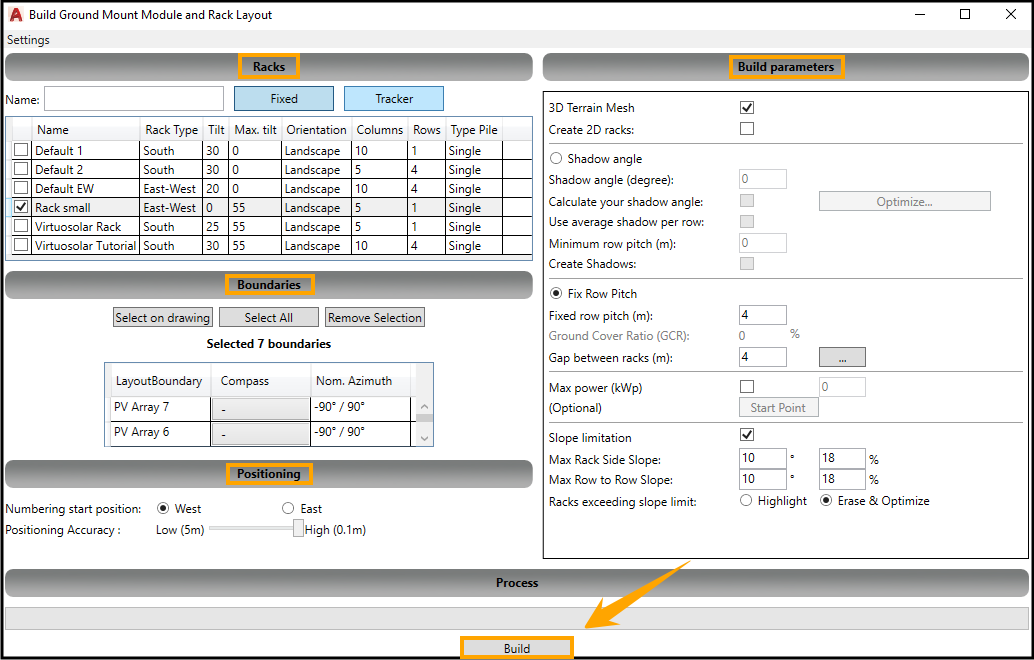Open Compass dropdown for PV Array 6

[260, 434]
